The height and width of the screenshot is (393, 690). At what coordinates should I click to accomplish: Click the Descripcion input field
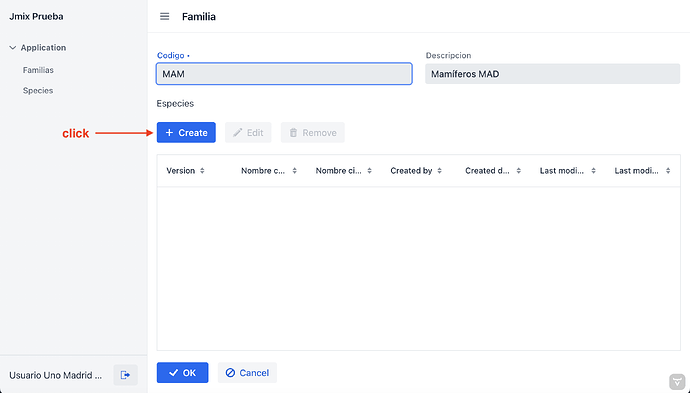(x=552, y=74)
